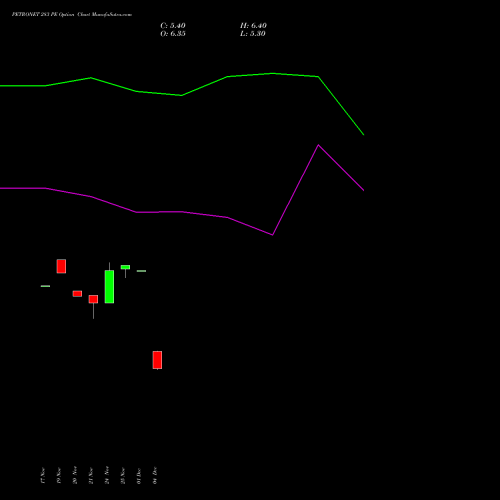Select the open value 'O: 6.35'

(173, 34)
